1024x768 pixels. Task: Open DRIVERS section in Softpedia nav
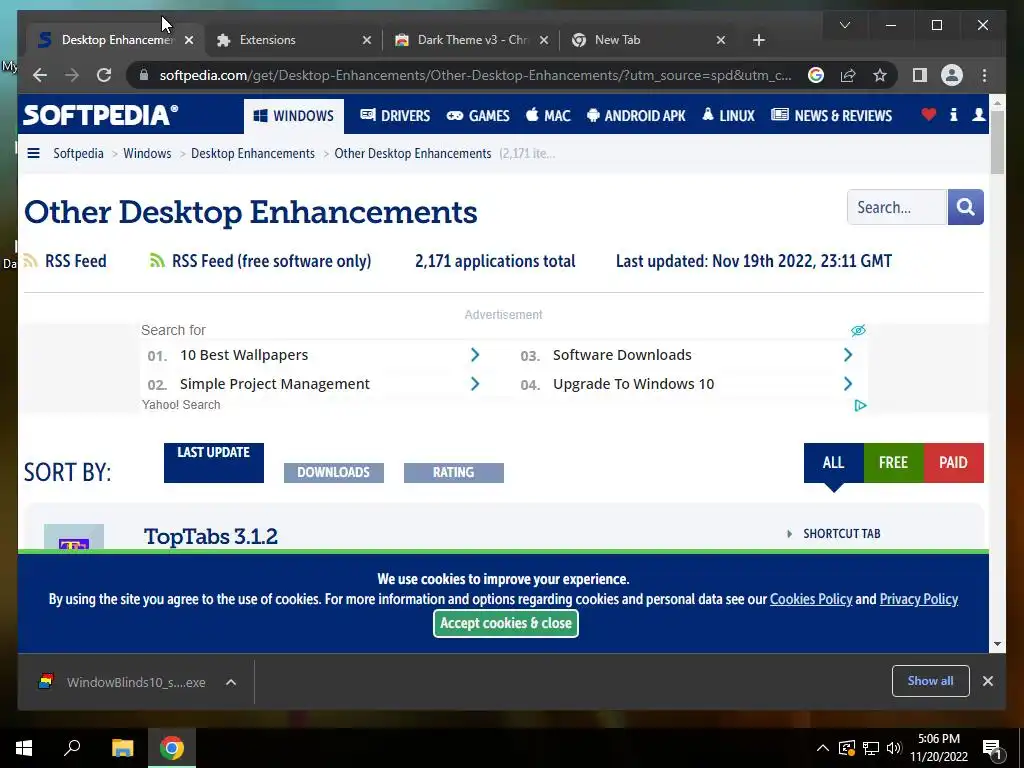tap(395, 116)
